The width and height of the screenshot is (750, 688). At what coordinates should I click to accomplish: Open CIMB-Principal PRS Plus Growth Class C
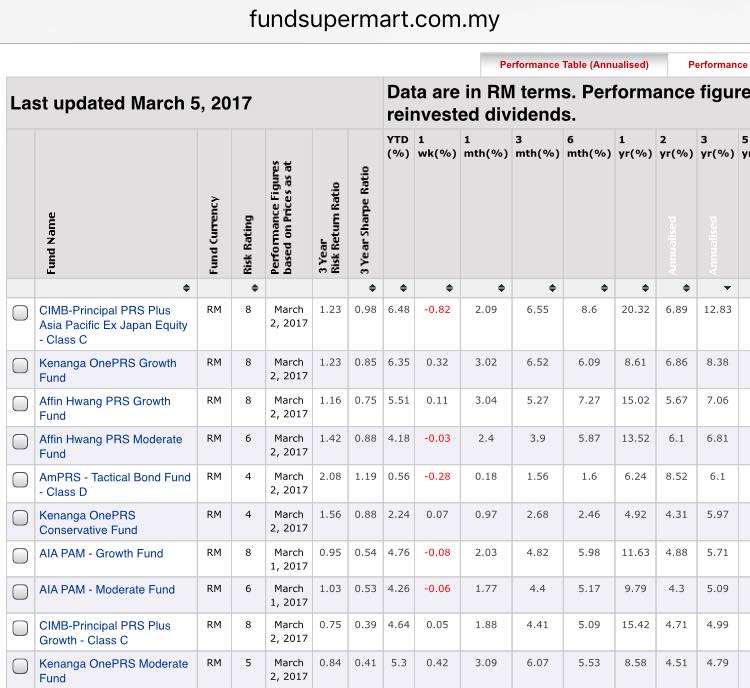pyautogui.click(x=105, y=633)
